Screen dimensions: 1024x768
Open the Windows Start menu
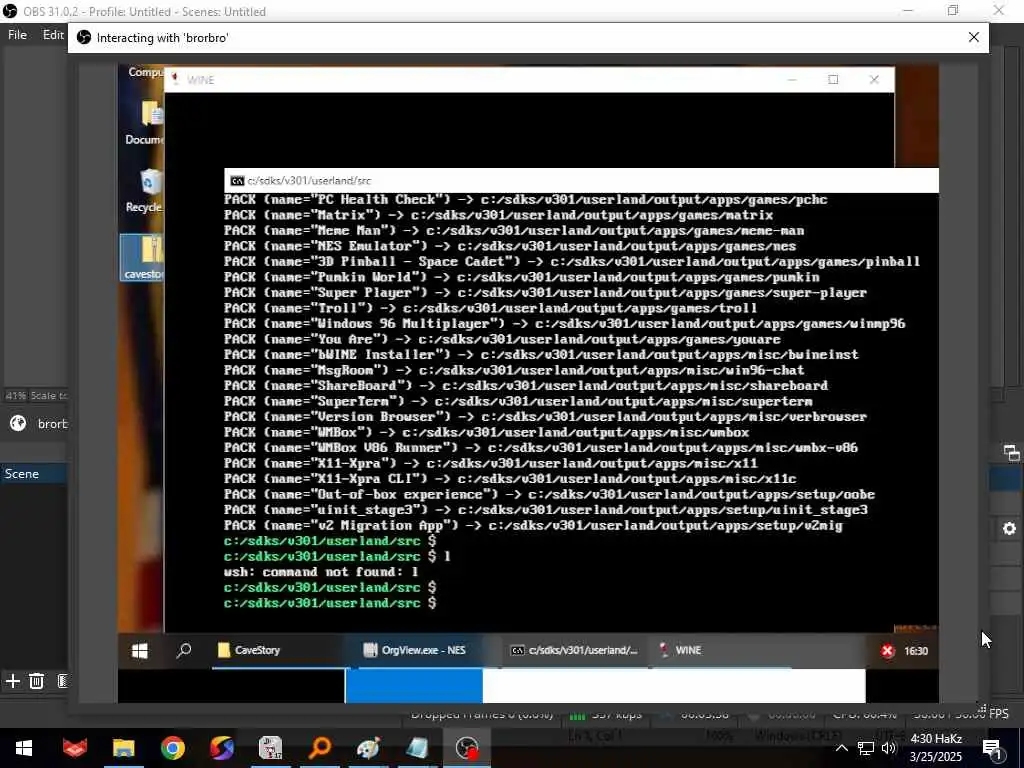[x=24, y=748]
